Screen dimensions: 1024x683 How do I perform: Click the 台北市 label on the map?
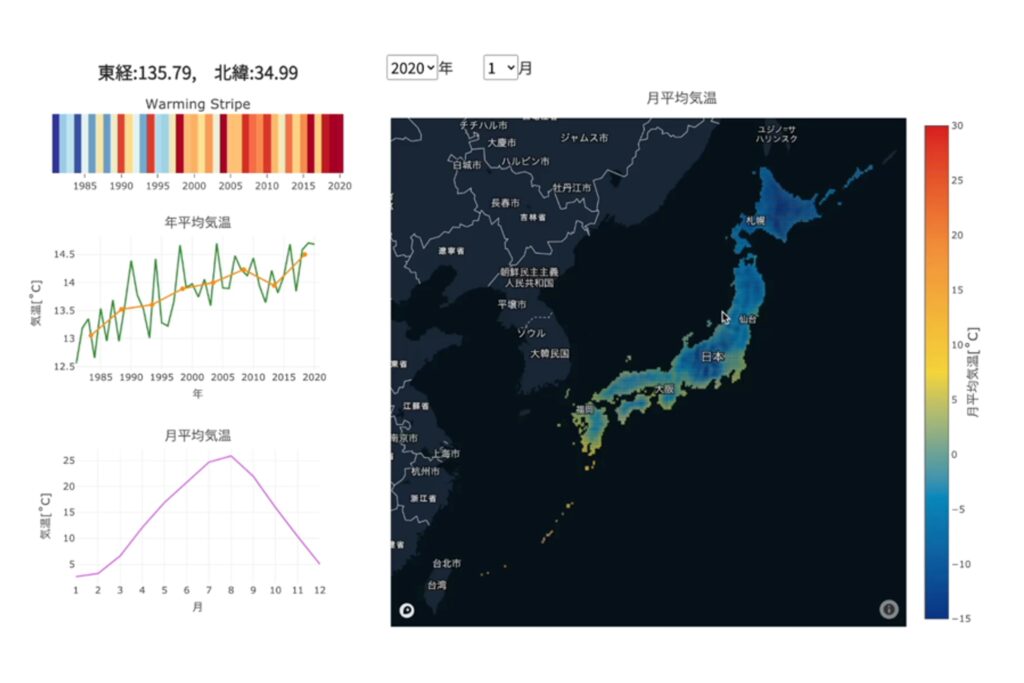click(447, 563)
